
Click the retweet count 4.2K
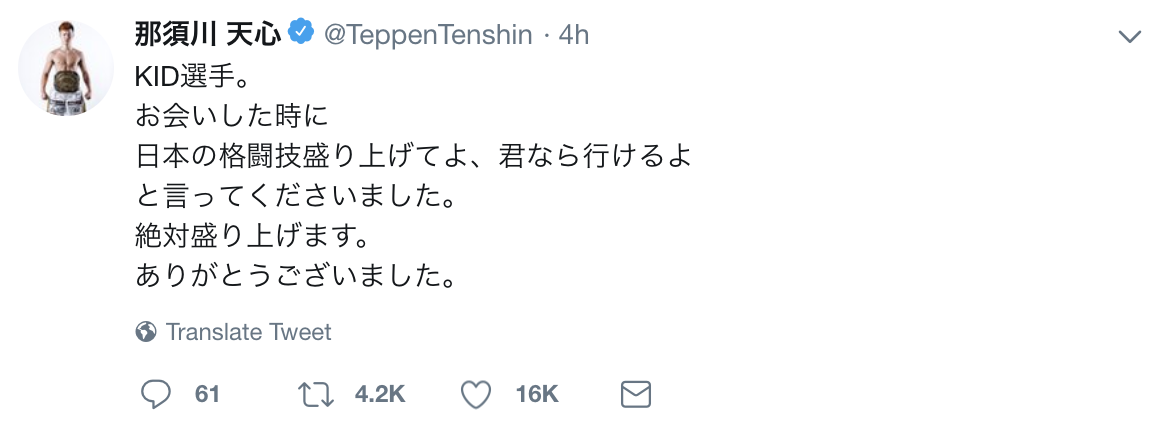380,394
